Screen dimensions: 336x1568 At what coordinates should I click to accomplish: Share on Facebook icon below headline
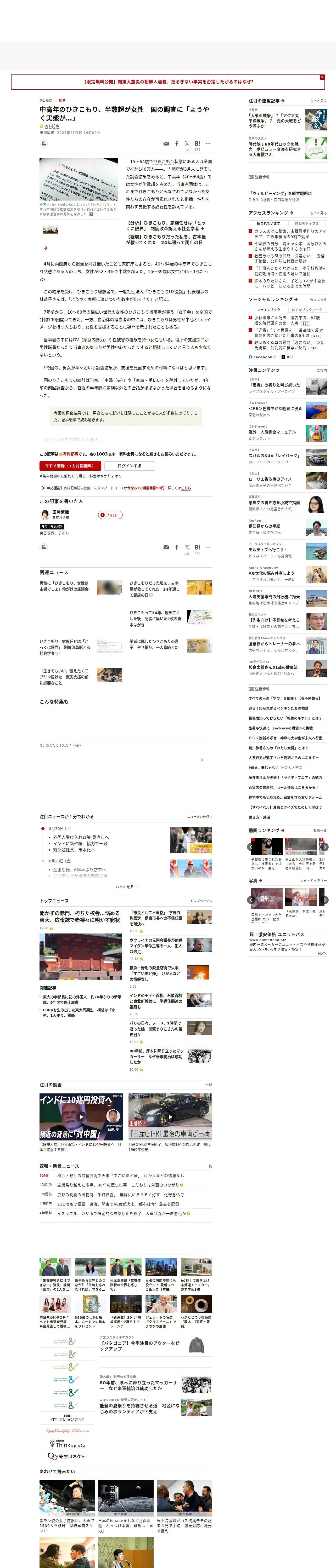pos(177,144)
